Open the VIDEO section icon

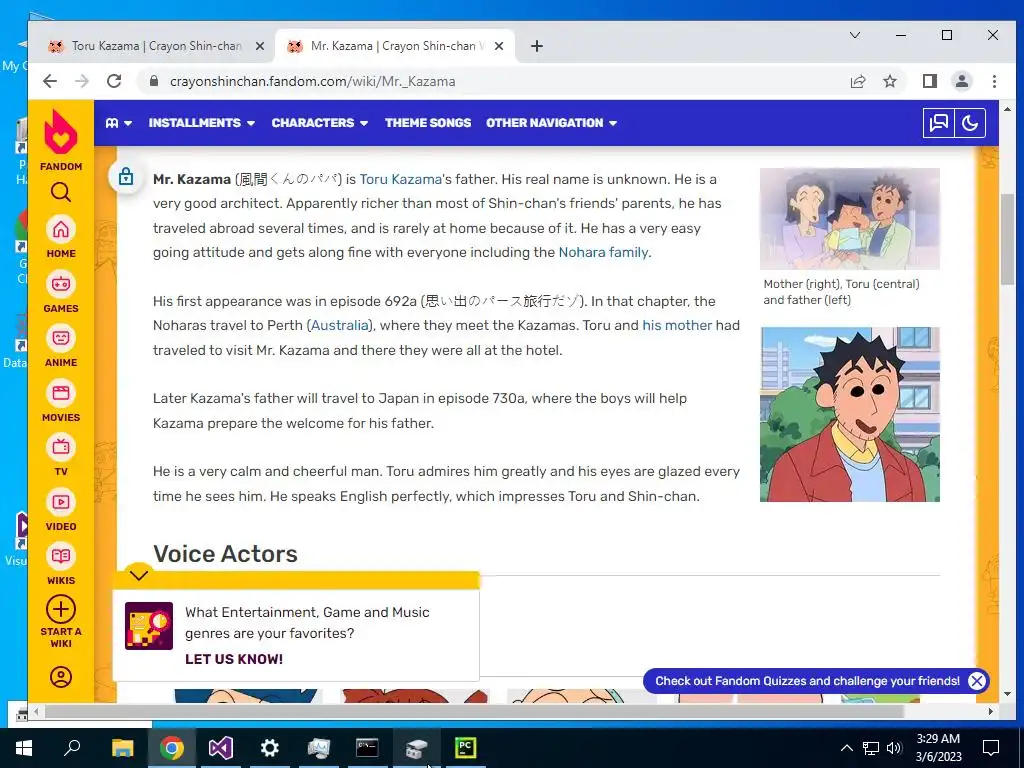tap(61, 502)
